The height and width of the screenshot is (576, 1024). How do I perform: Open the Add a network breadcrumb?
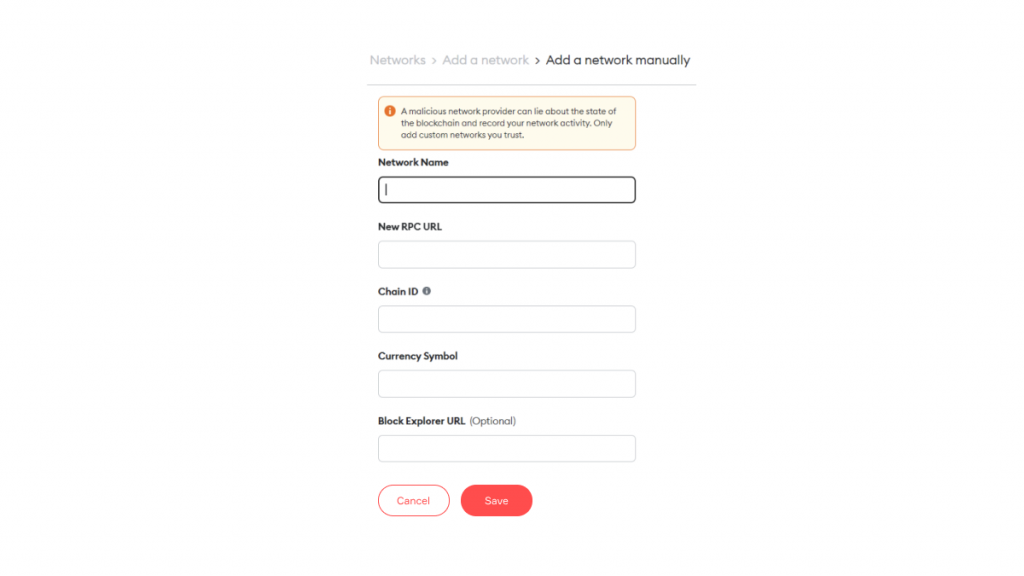pyautogui.click(x=485, y=60)
